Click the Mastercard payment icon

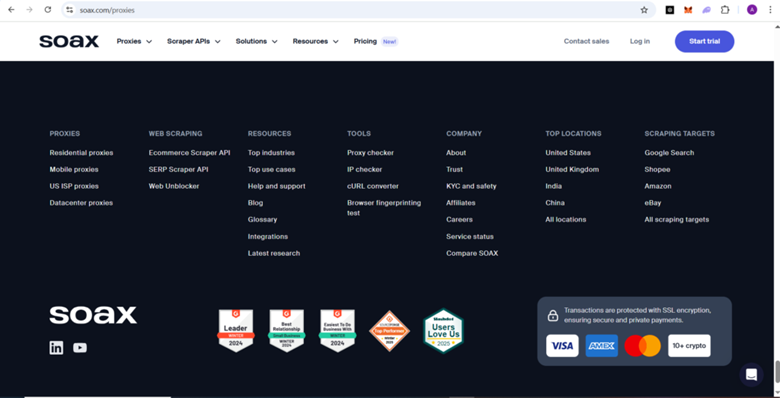[x=643, y=346]
